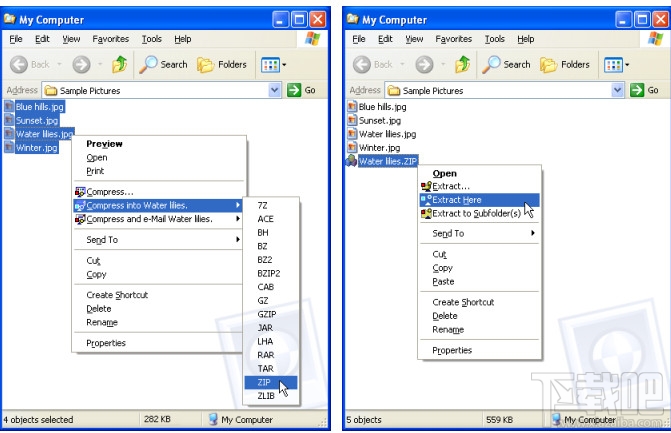Maximize the left My Computer window
The height and width of the screenshot is (433, 671).
coord(299,19)
